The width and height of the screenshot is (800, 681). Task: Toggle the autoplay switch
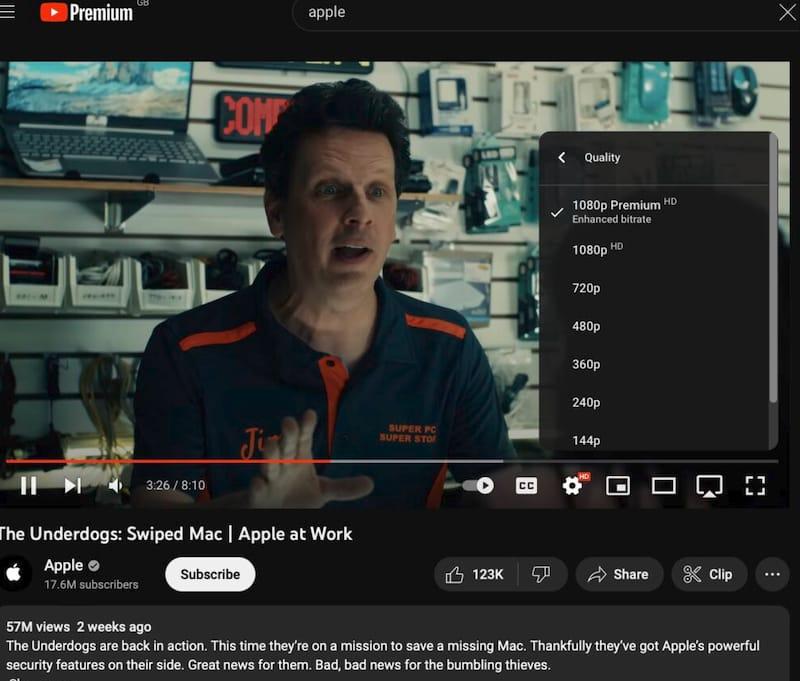(479, 486)
